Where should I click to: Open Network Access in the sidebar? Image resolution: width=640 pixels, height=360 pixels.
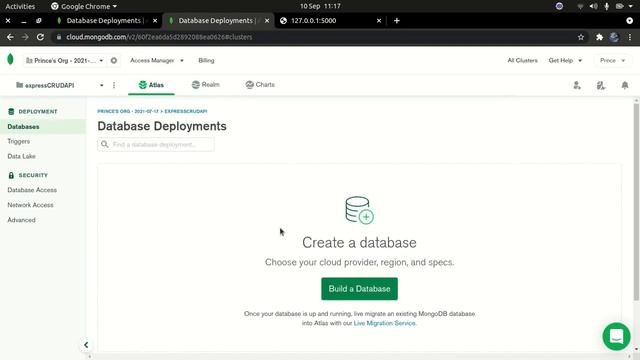click(30, 205)
